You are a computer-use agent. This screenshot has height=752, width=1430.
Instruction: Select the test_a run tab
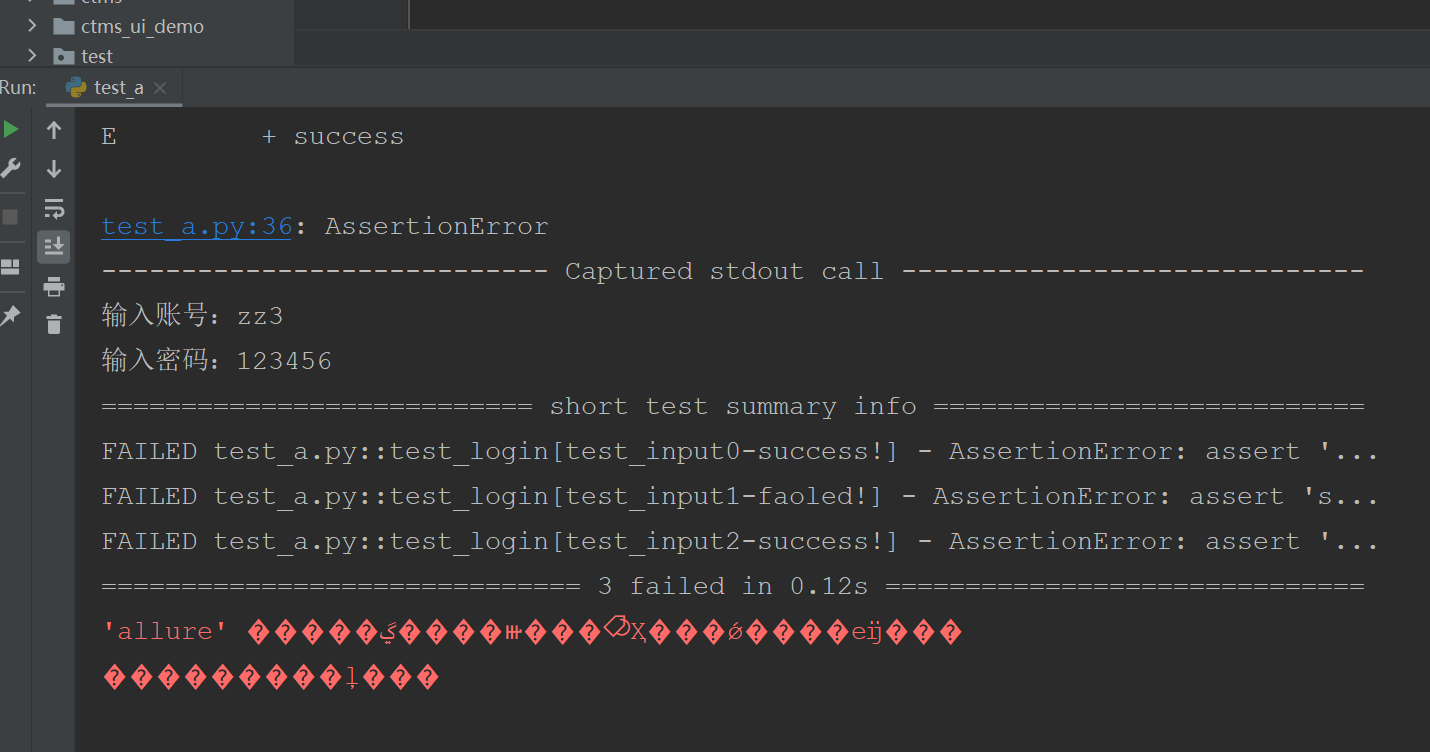coord(118,88)
